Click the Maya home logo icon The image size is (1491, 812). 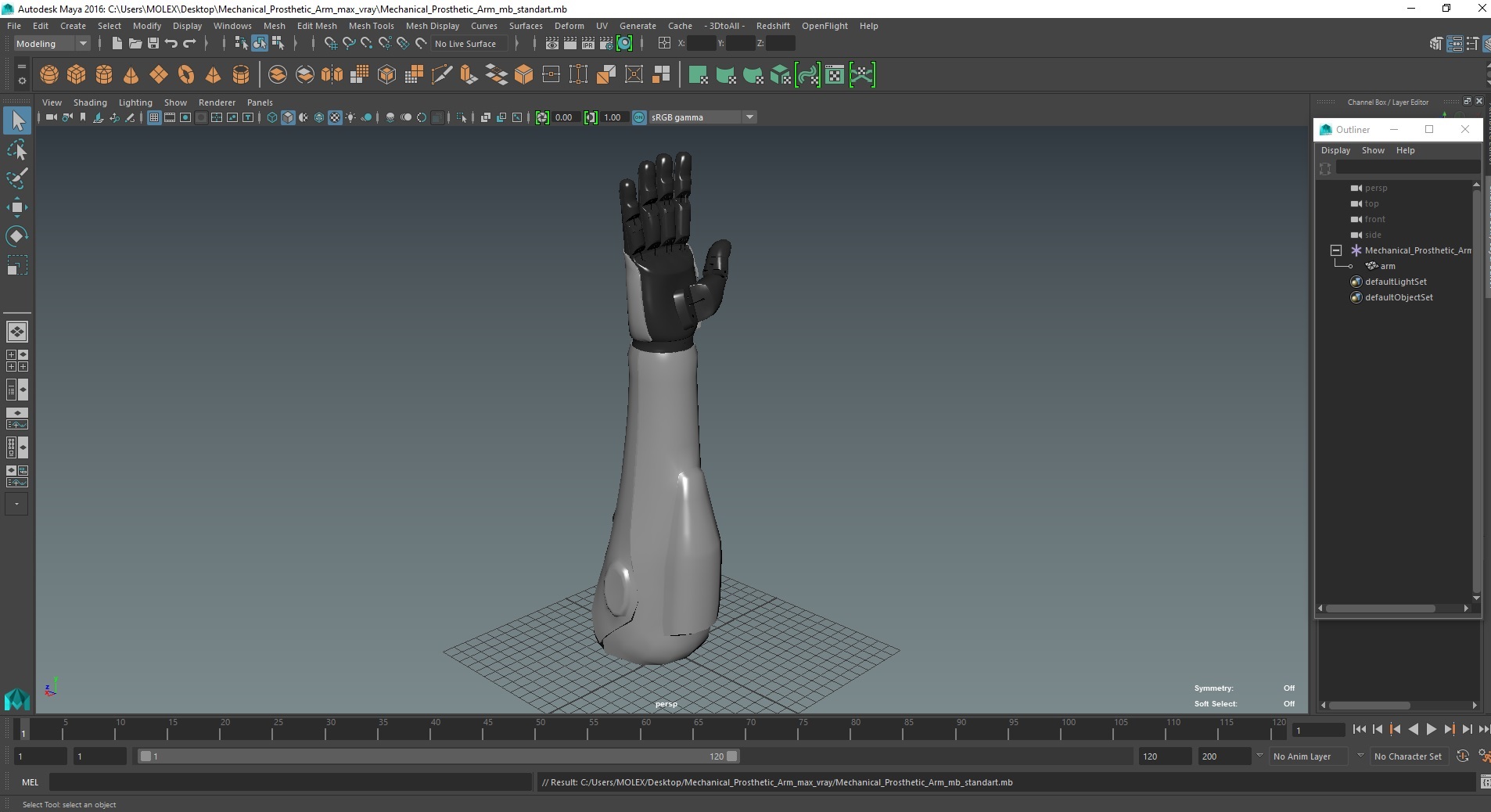(x=17, y=699)
